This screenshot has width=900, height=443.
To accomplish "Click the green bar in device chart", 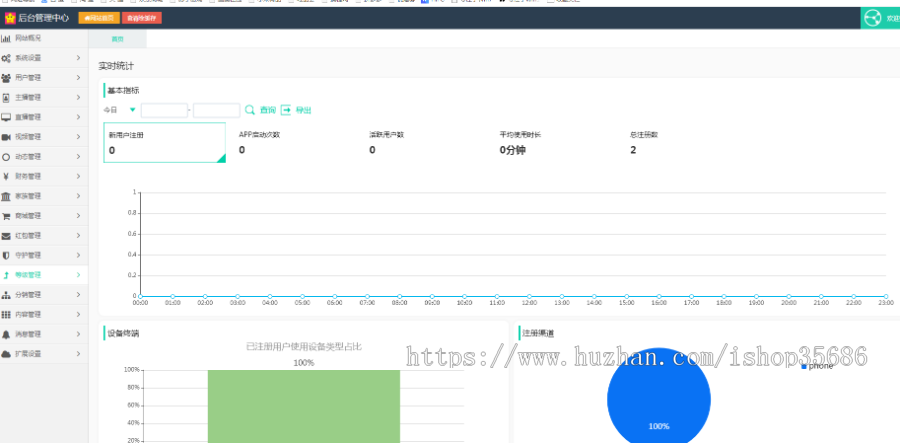I will [x=304, y=406].
